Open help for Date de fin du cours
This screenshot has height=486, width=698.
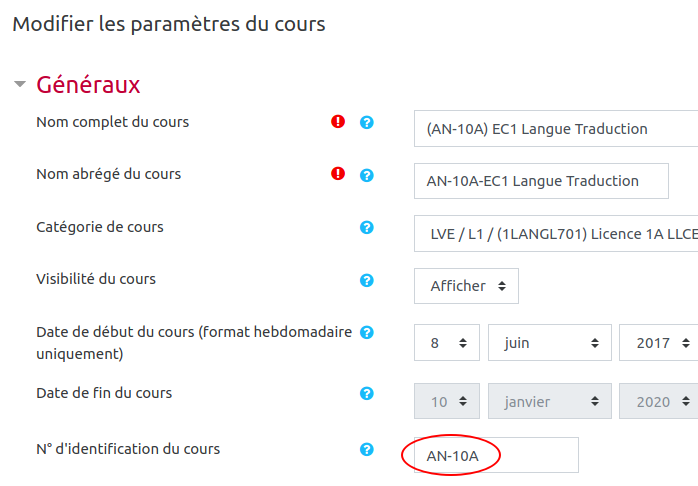tap(367, 393)
